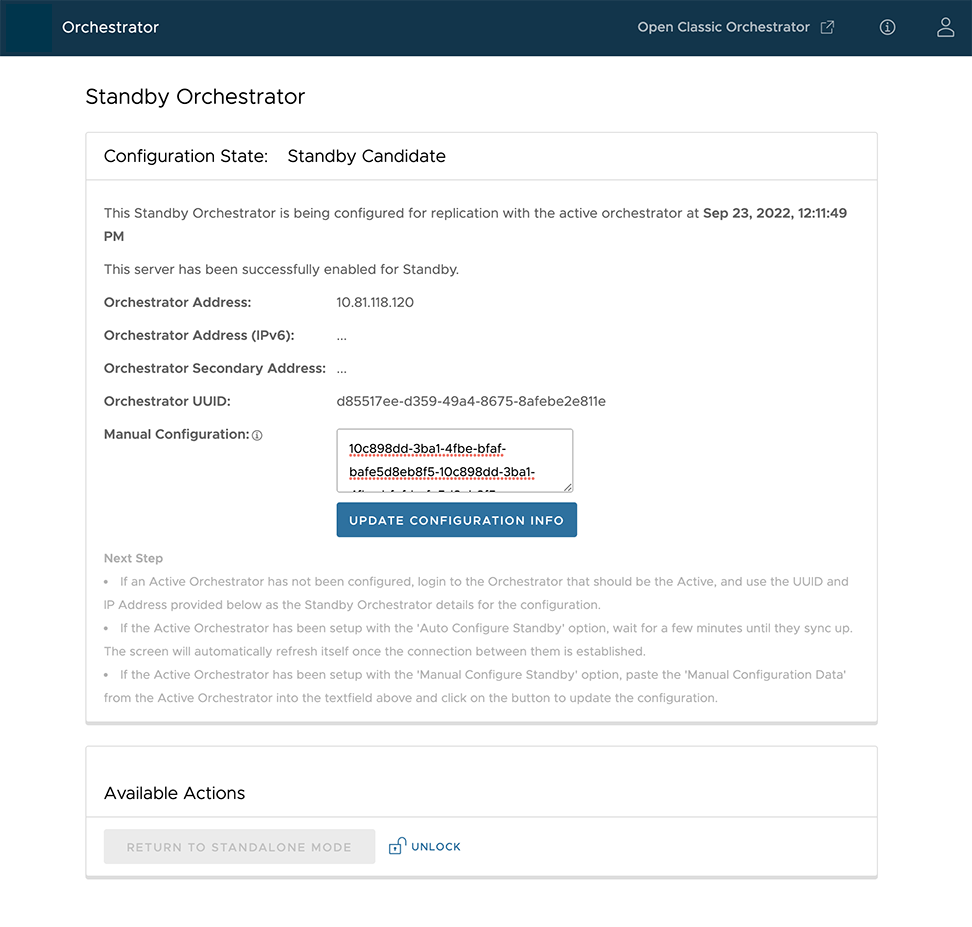Click the Next Step label
Viewport: 972px width, 927px height.
(x=133, y=558)
